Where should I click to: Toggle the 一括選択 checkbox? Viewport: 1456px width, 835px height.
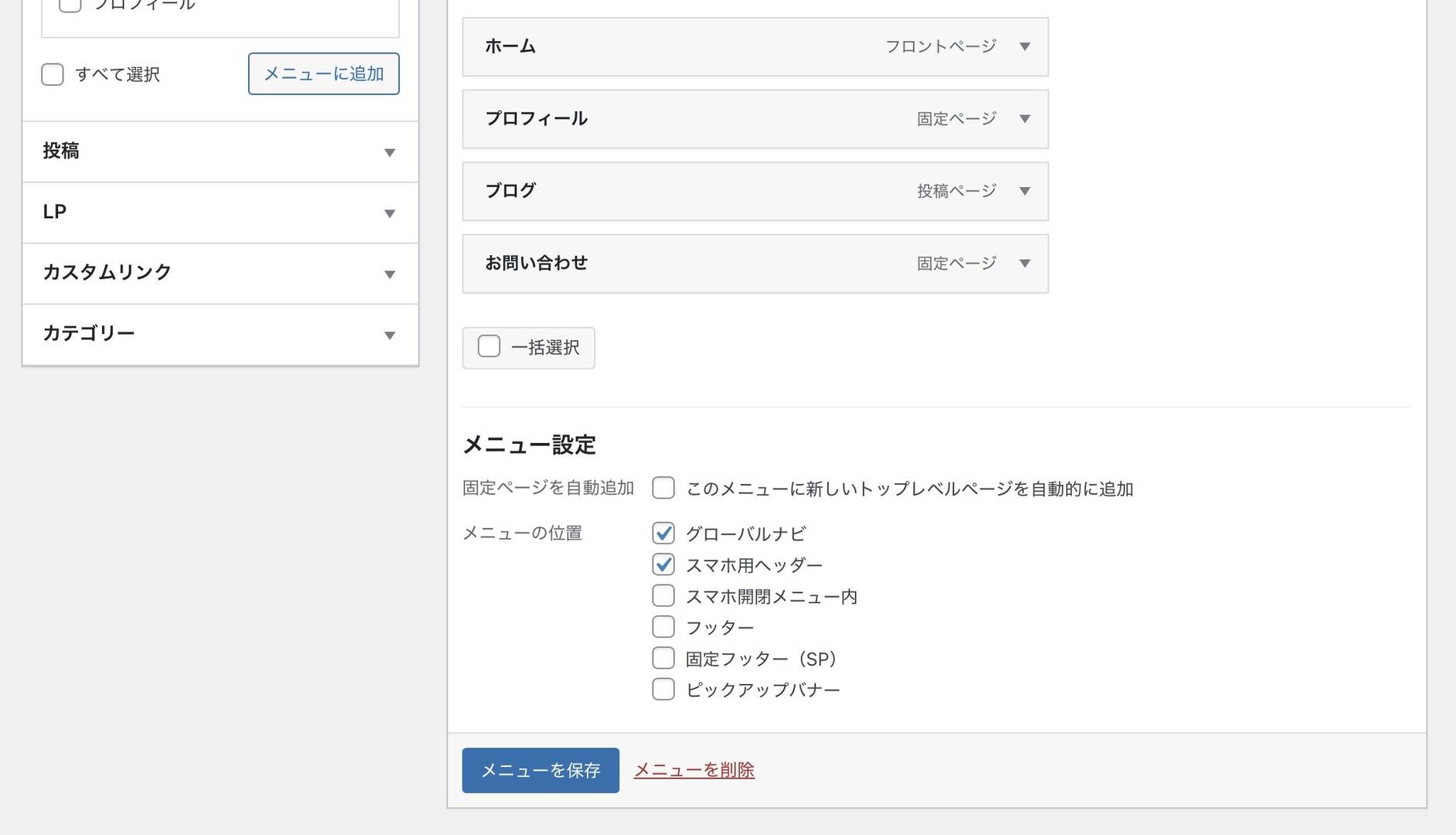point(489,346)
